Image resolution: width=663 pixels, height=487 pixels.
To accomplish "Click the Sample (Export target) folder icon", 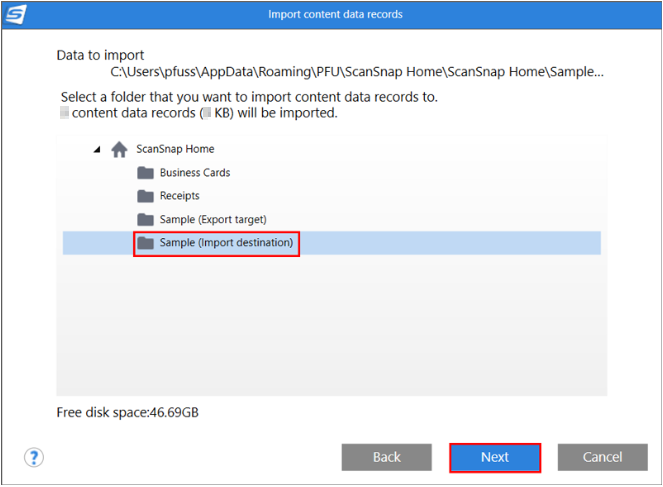I will click(x=145, y=219).
